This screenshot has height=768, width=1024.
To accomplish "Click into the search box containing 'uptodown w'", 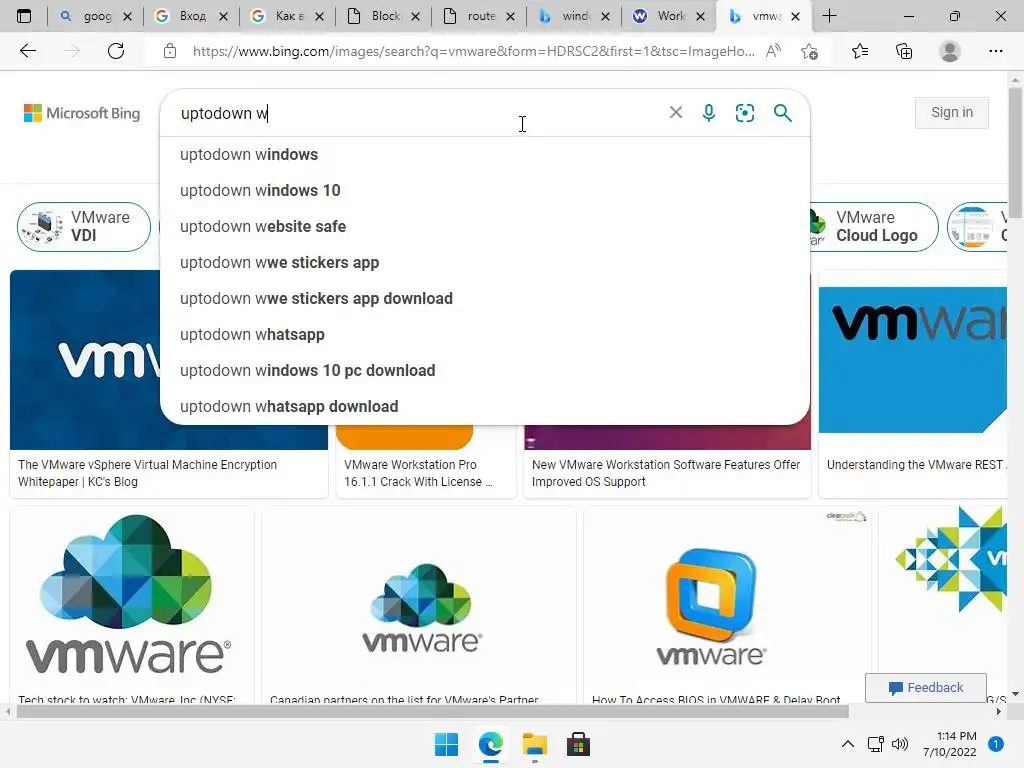I will coord(418,113).
